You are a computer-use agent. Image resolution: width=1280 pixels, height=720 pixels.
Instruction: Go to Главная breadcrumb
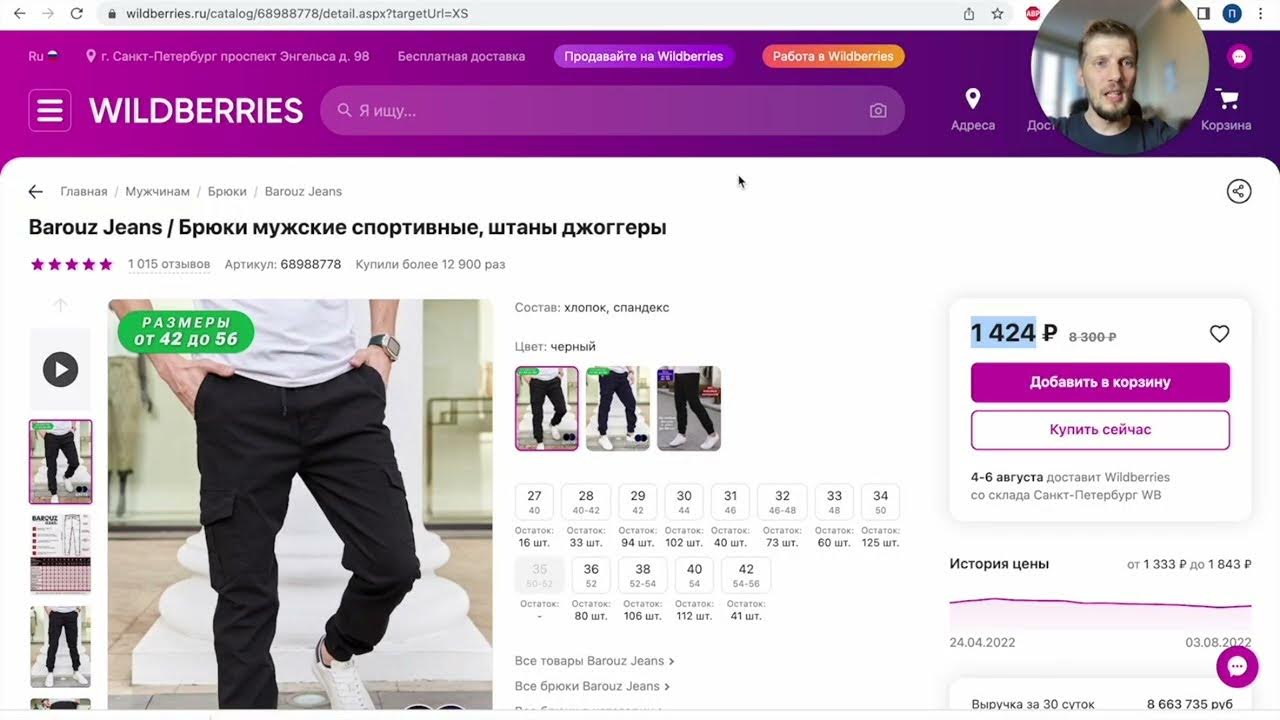(x=84, y=191)
